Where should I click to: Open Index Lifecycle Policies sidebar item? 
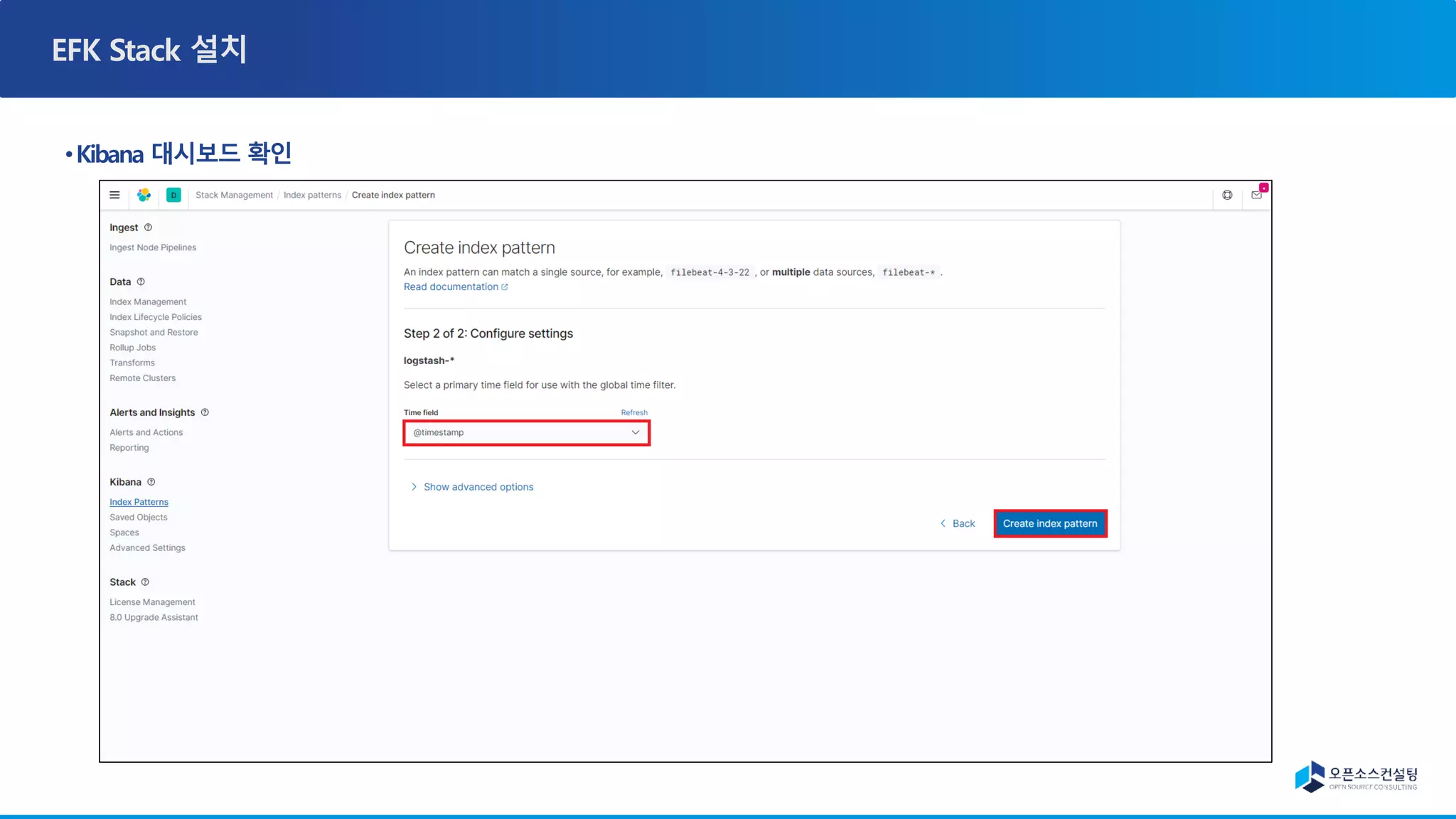[155, 317]
